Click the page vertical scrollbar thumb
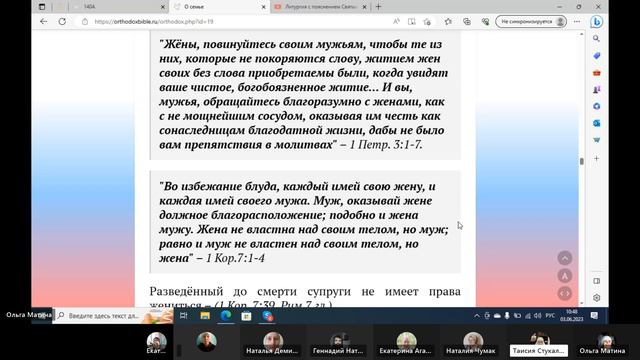 tap(582, 161)
